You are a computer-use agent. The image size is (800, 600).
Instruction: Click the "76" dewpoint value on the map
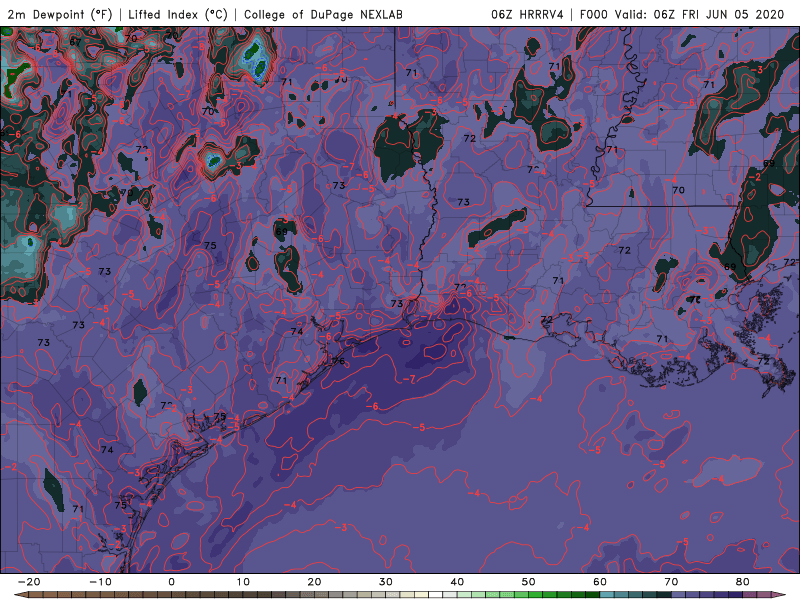click(339, 361)
